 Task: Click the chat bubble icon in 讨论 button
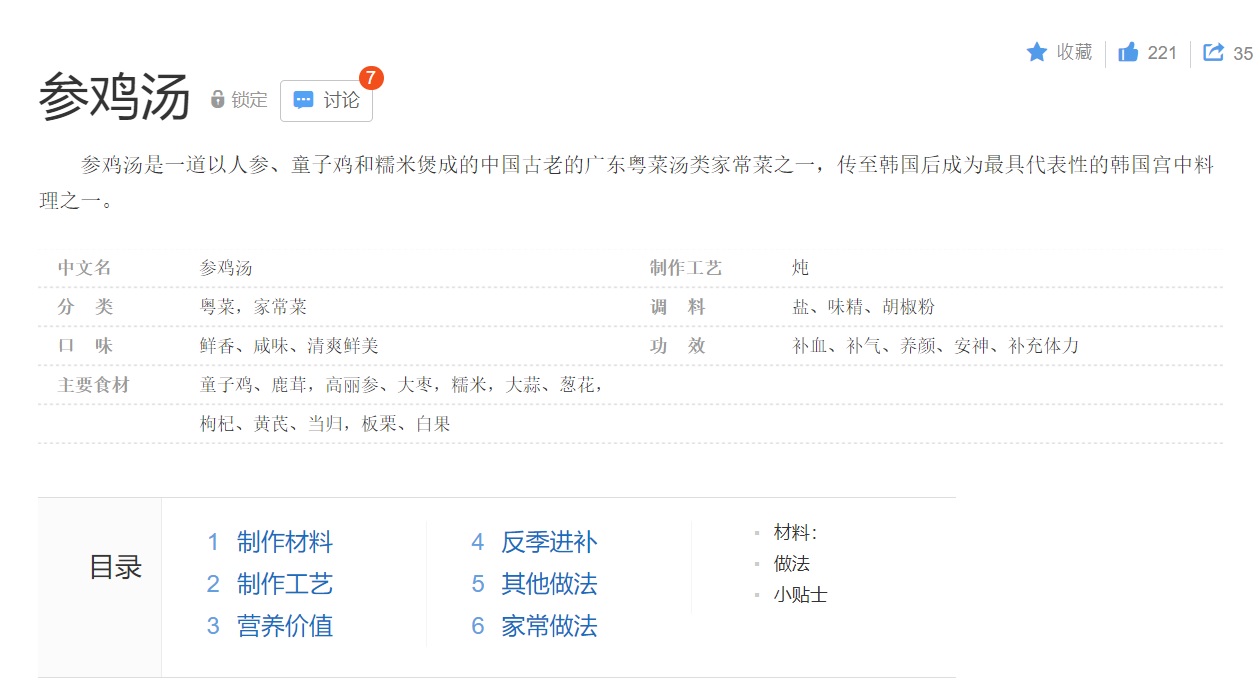tap(303, 100)
